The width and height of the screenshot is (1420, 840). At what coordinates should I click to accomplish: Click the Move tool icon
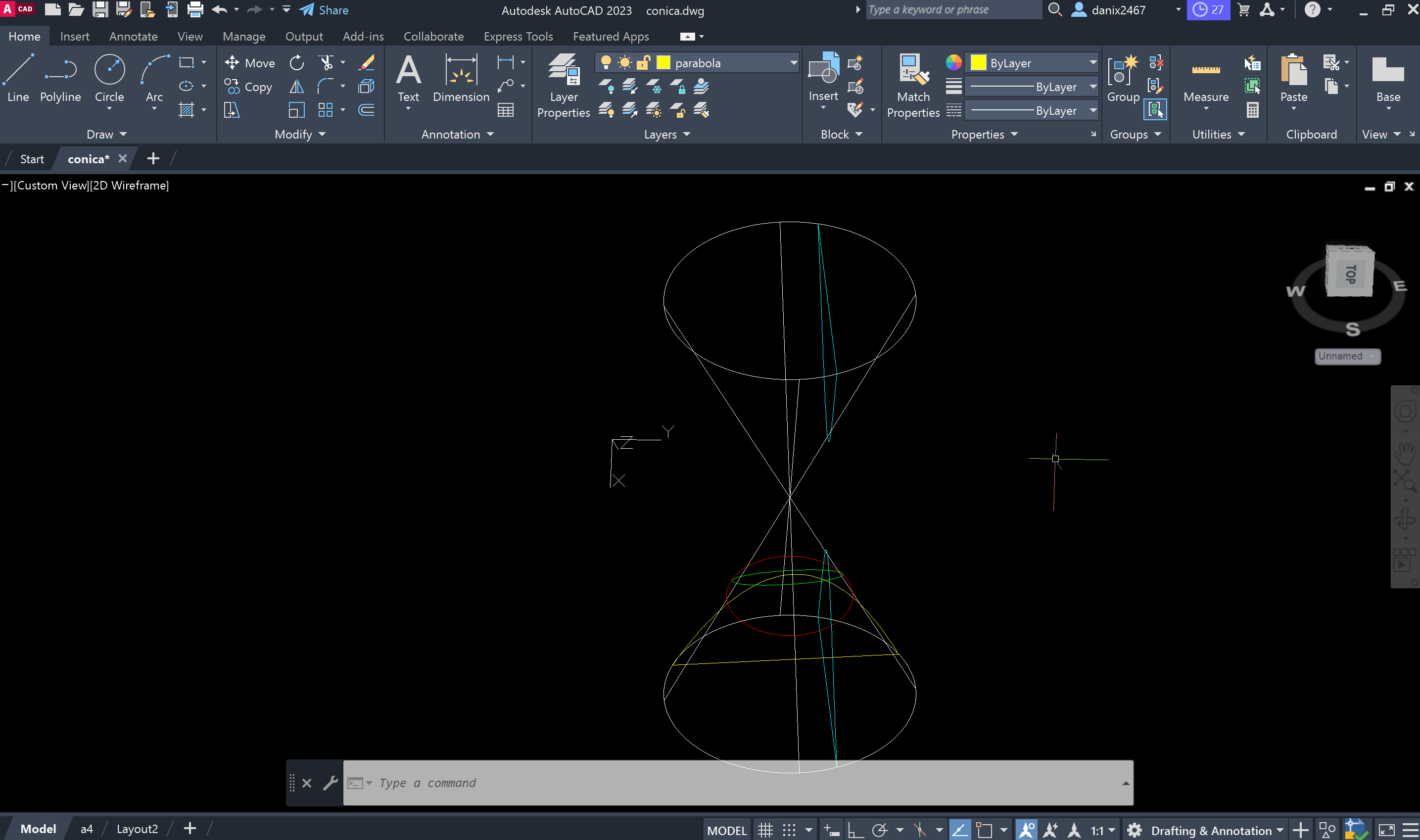tap(232, 63)
